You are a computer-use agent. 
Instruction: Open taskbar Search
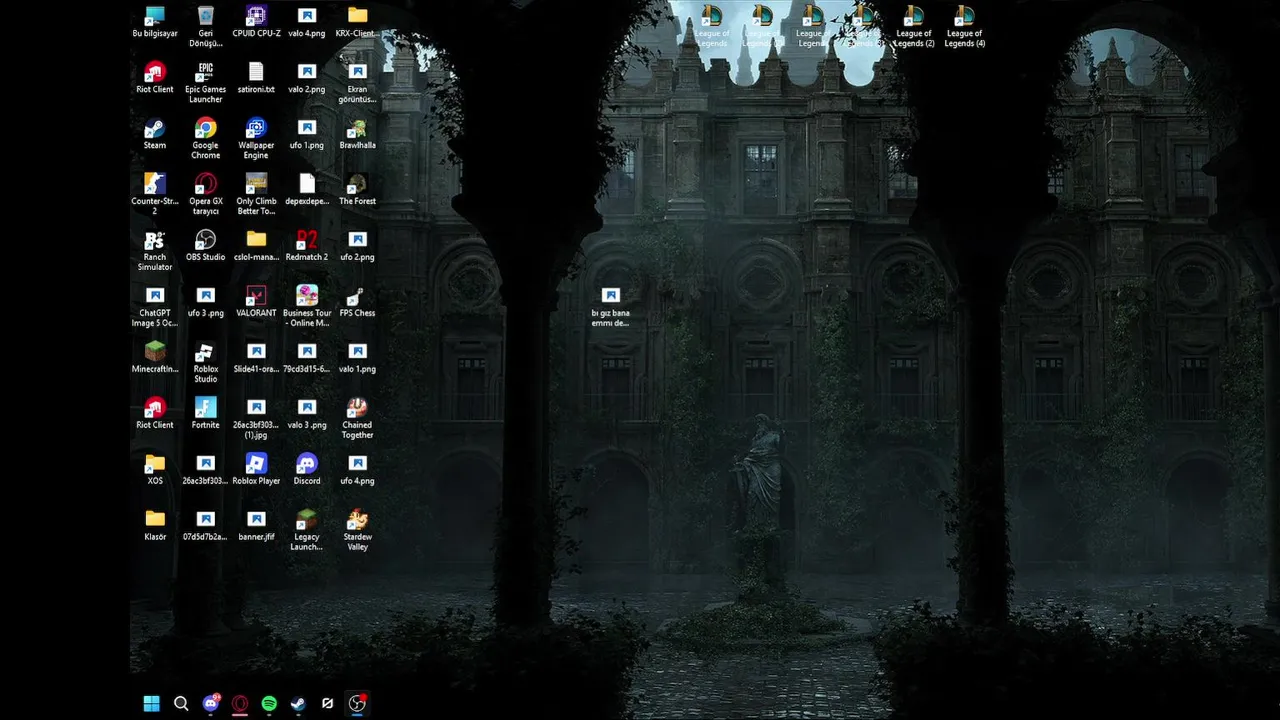pyautogui.click(x=181, y=704)
